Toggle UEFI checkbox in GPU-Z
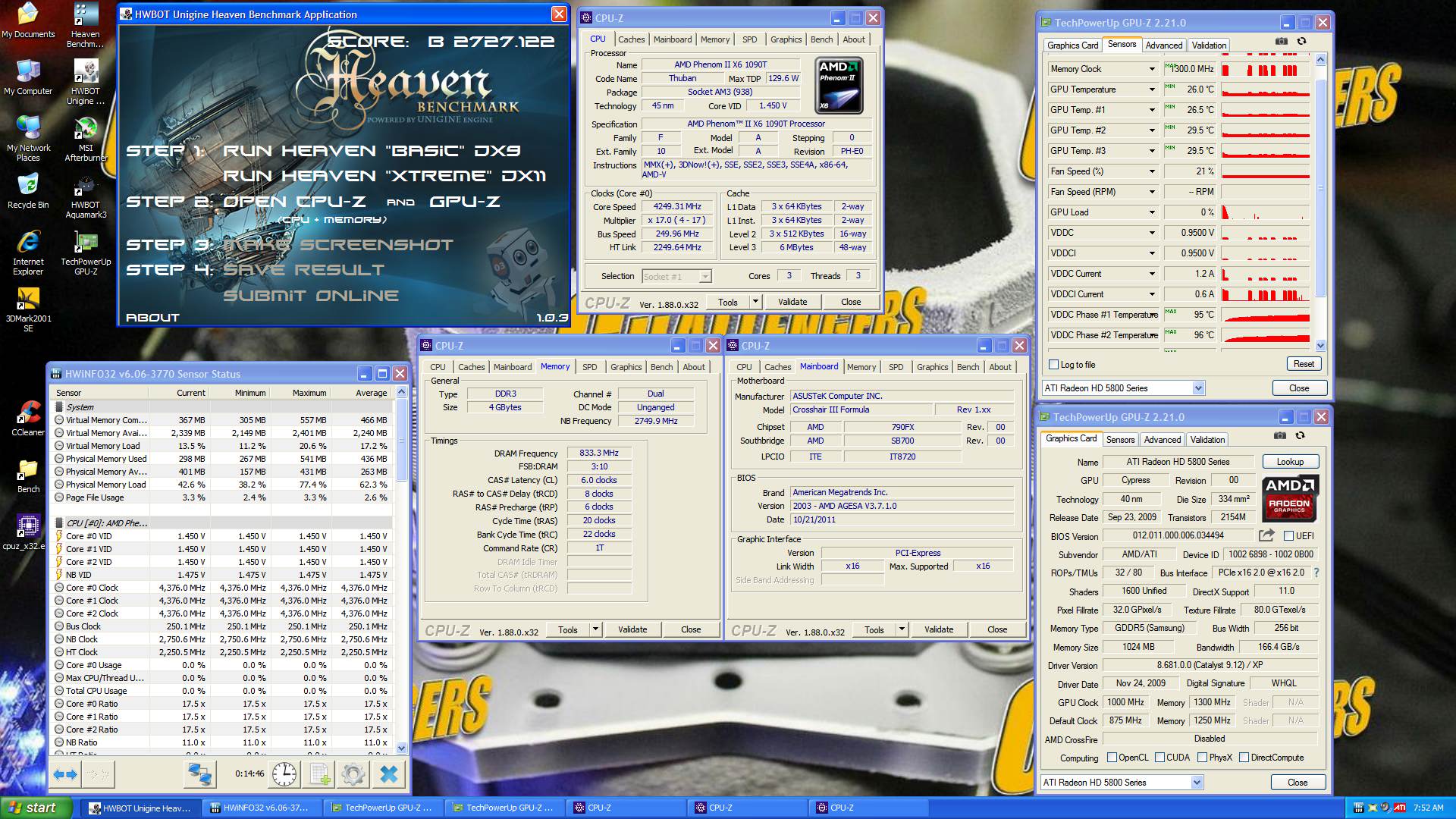 (1288, 536)
